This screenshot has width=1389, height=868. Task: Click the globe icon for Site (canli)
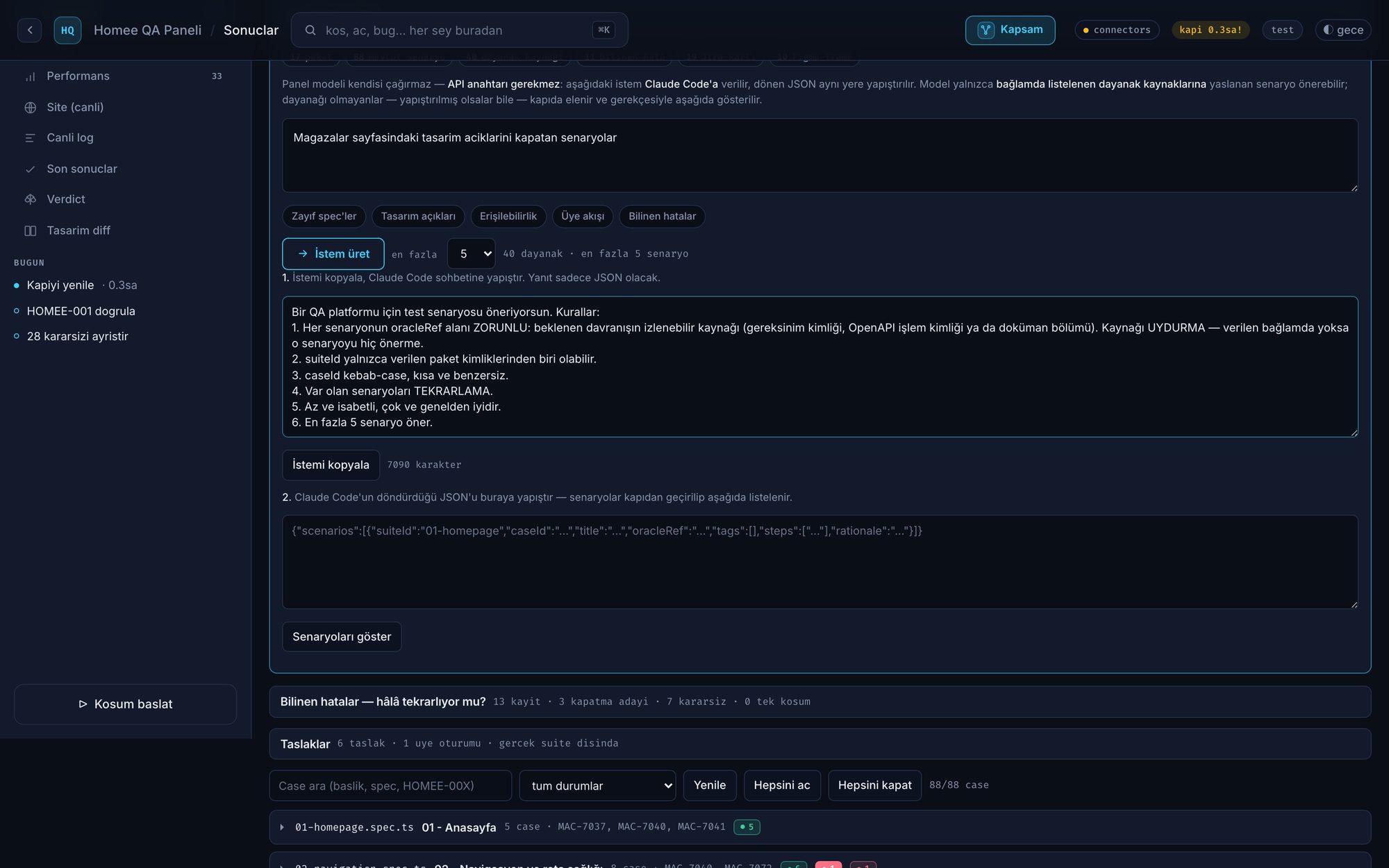click(x=30, y=107)
